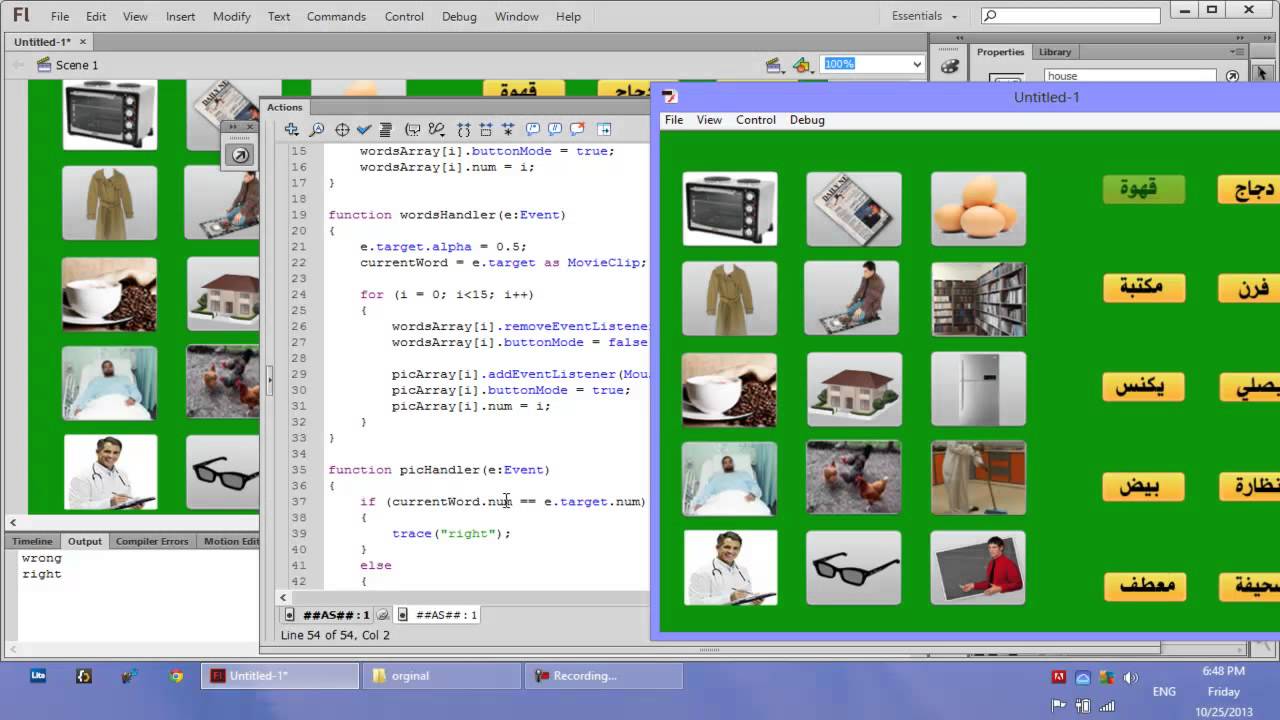This screenshot has width=1280, height=720.
Task: Click the Remove comment icon
Action: [577, 129]
